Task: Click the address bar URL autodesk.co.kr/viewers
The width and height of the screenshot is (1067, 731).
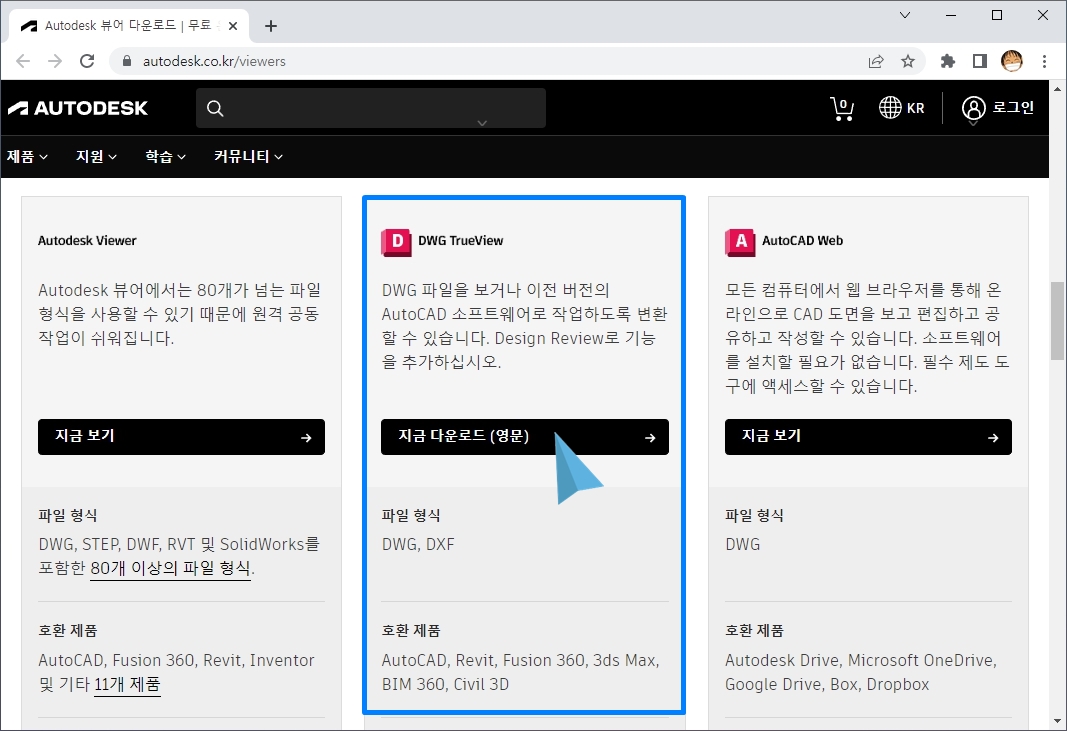Action: pyautogui.click(x=214, y=61)
